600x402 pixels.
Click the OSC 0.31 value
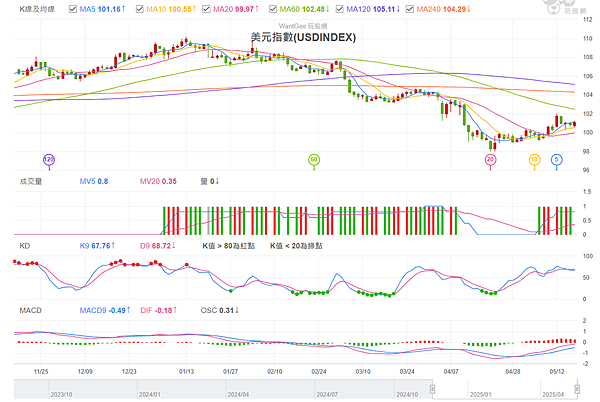(220, 310)
